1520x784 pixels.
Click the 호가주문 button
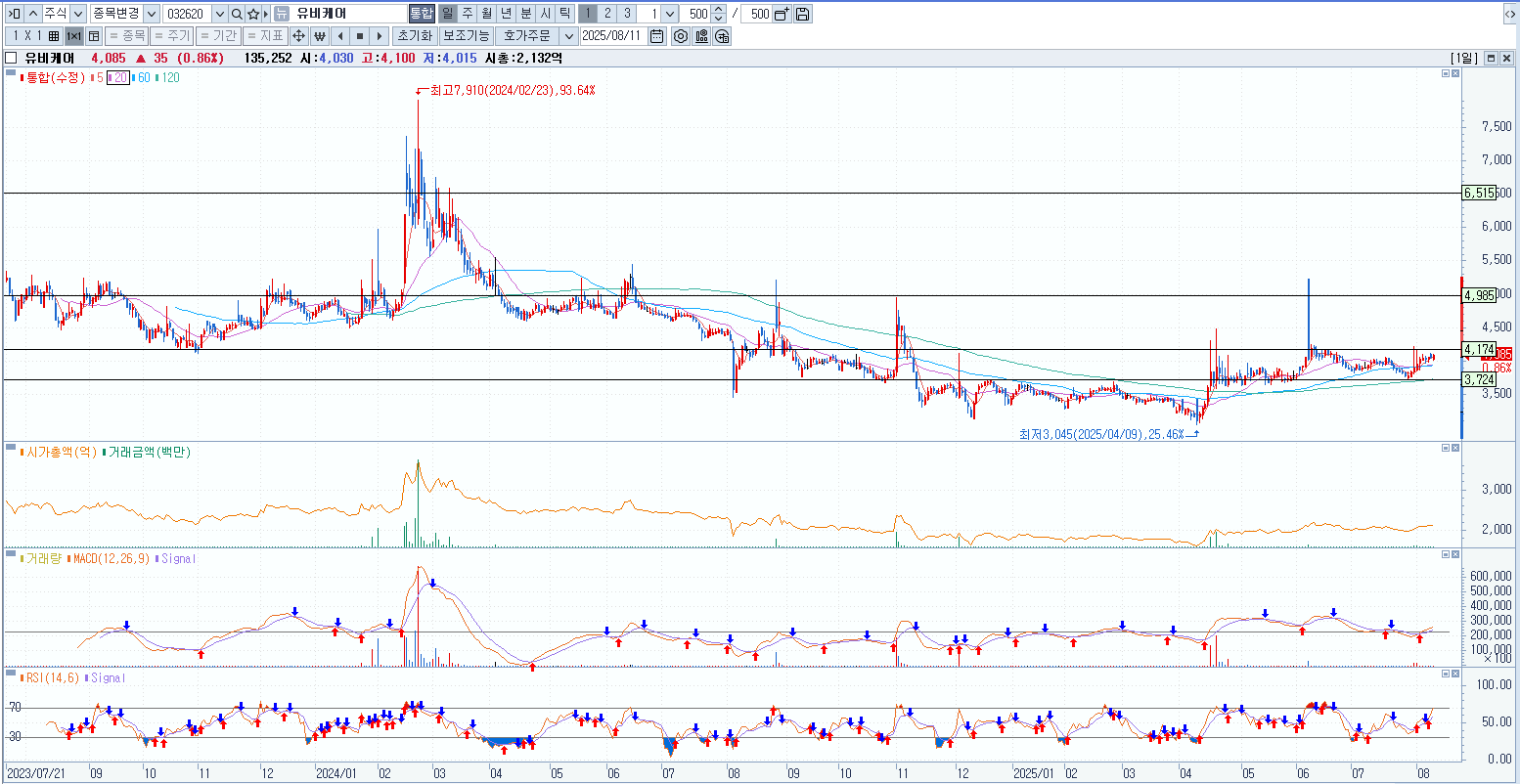pyautogui.click(x=527, y=36)
